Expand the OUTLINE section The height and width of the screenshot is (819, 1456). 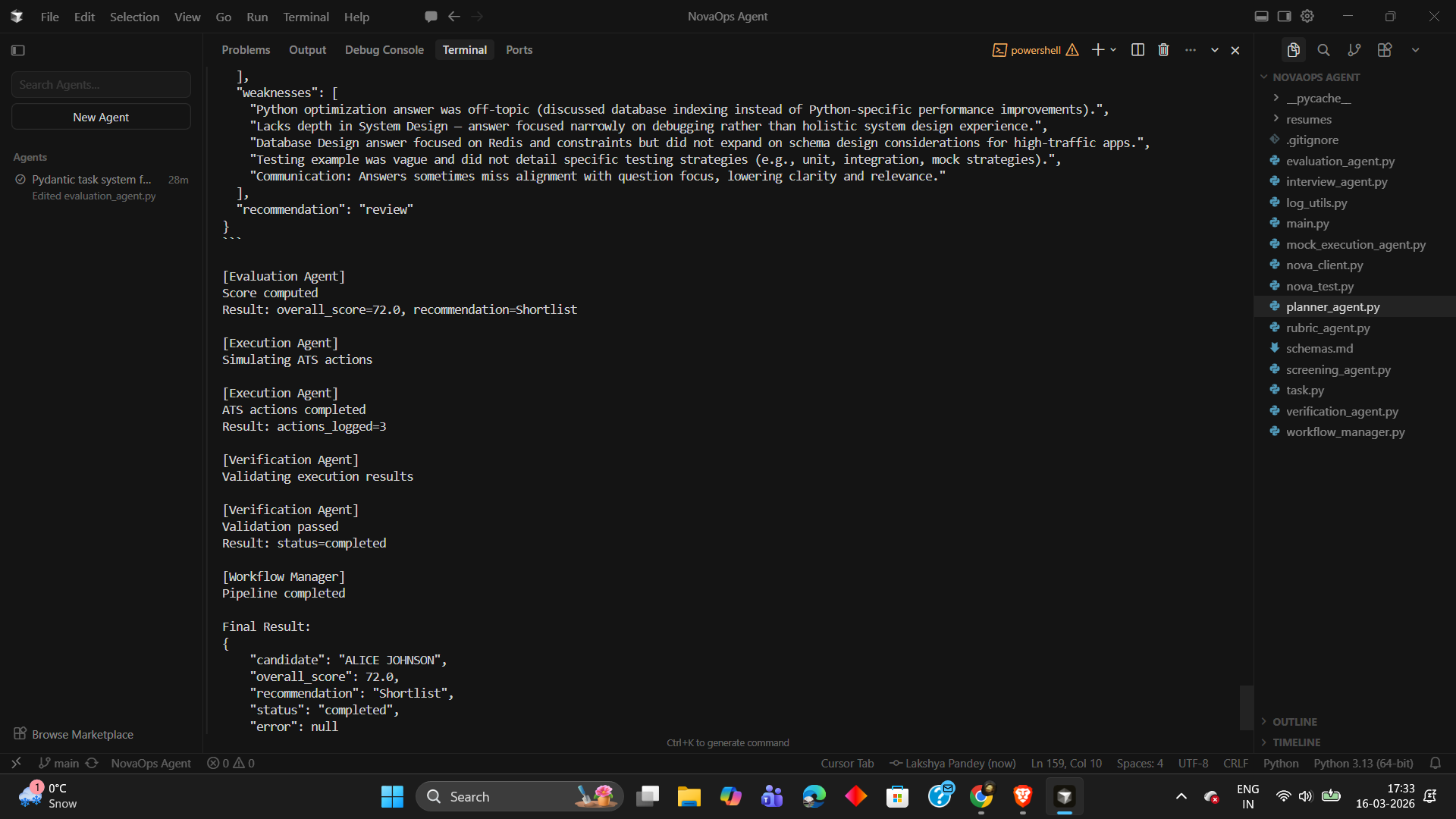point(1294,721)
